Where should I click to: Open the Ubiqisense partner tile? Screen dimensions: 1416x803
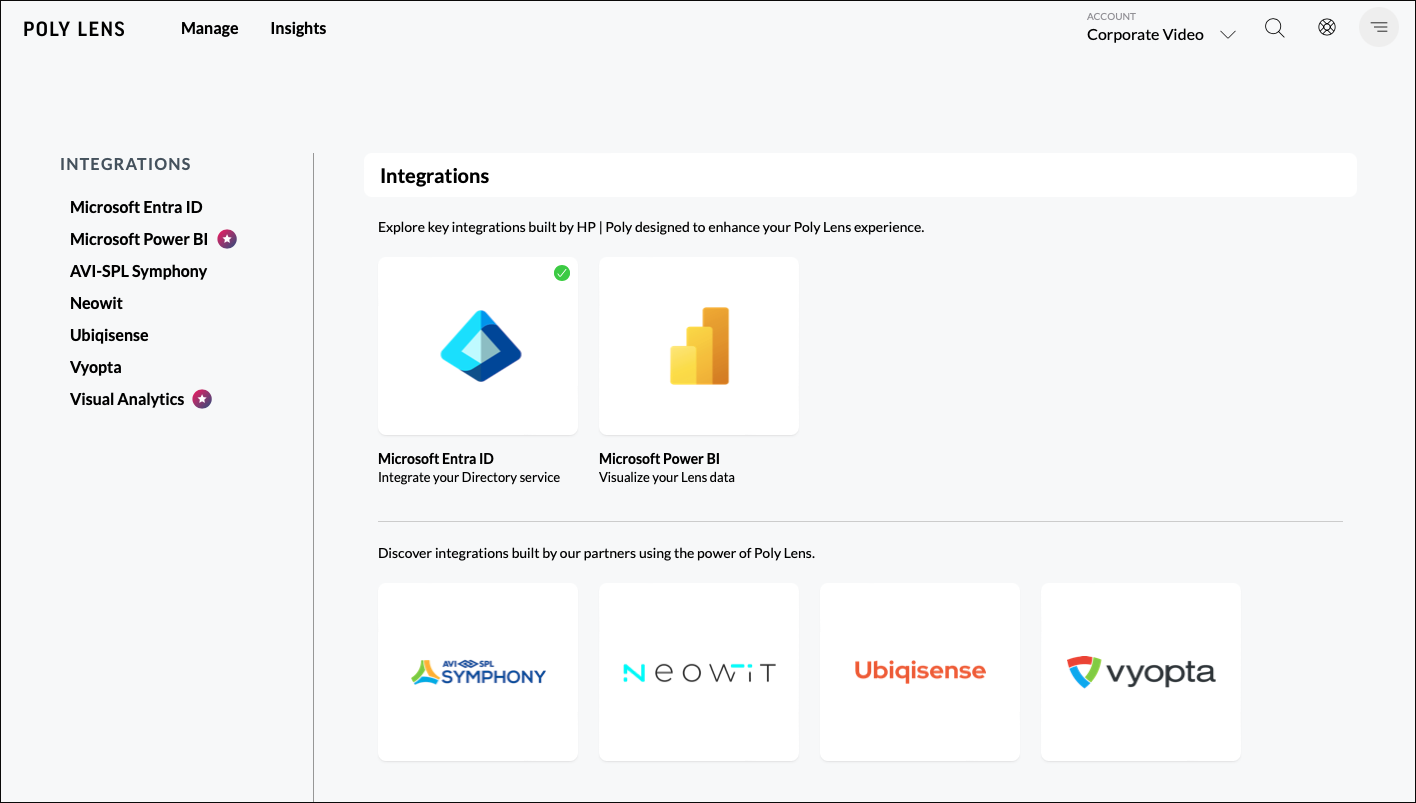point(919,671)
